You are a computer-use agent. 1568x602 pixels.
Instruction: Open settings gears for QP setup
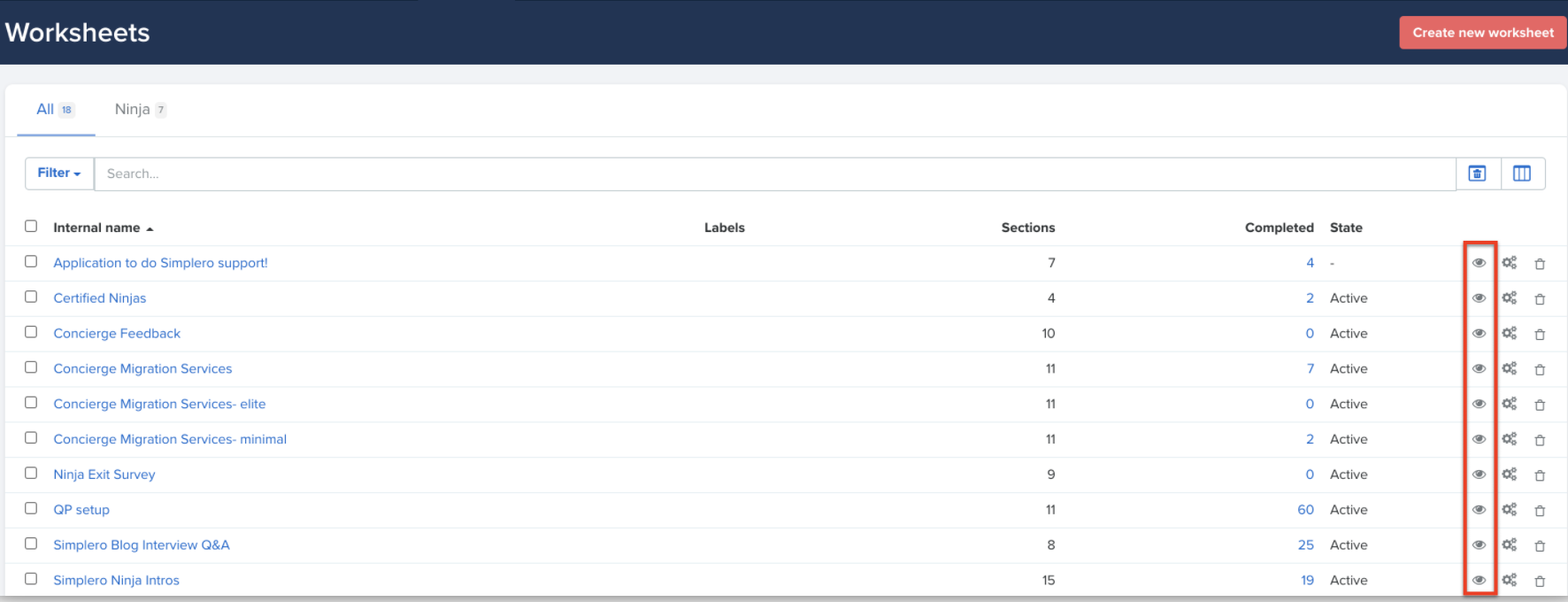pos(1510,510)
